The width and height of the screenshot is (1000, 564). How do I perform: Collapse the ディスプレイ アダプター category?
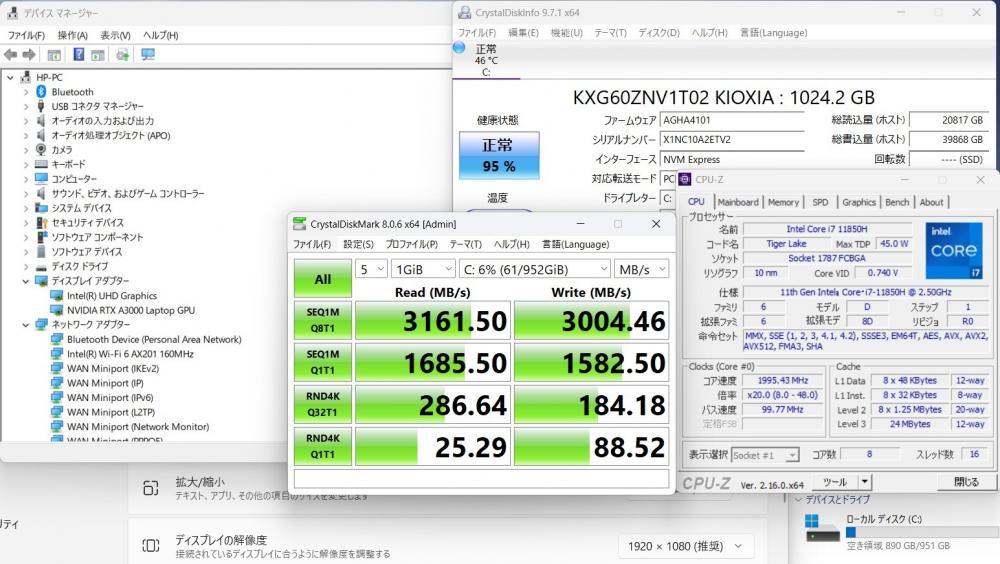click(26, 281)
